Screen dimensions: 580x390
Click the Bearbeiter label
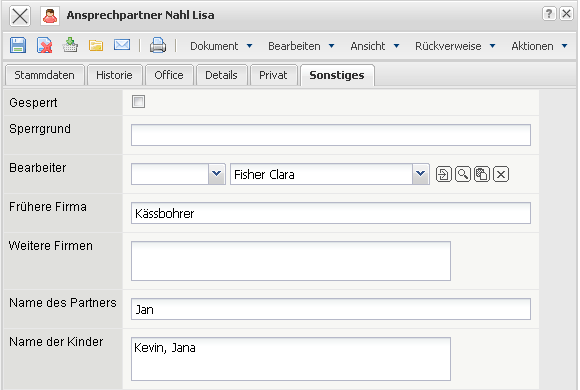tap(38, 168)
